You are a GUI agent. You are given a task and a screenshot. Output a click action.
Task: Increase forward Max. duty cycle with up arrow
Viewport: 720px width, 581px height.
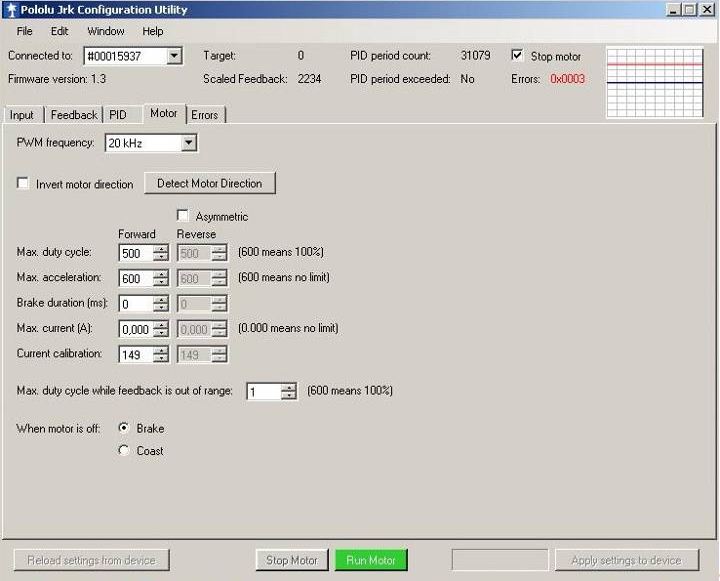pyautogui.click(x=160, y=248)
